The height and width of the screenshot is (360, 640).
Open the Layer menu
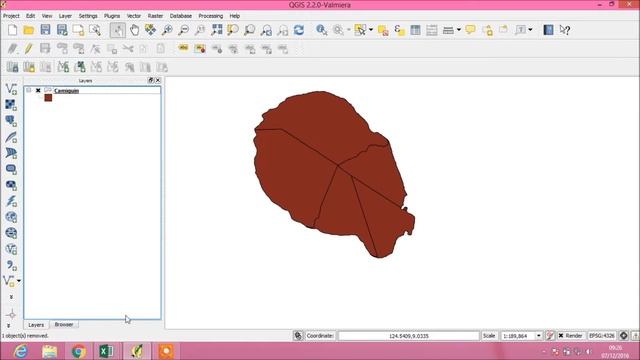tap(65, 16)
